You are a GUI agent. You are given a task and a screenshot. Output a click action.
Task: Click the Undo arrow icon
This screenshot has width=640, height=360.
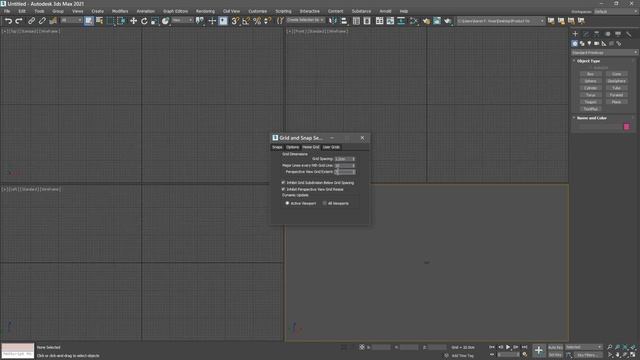coord(8,21)
